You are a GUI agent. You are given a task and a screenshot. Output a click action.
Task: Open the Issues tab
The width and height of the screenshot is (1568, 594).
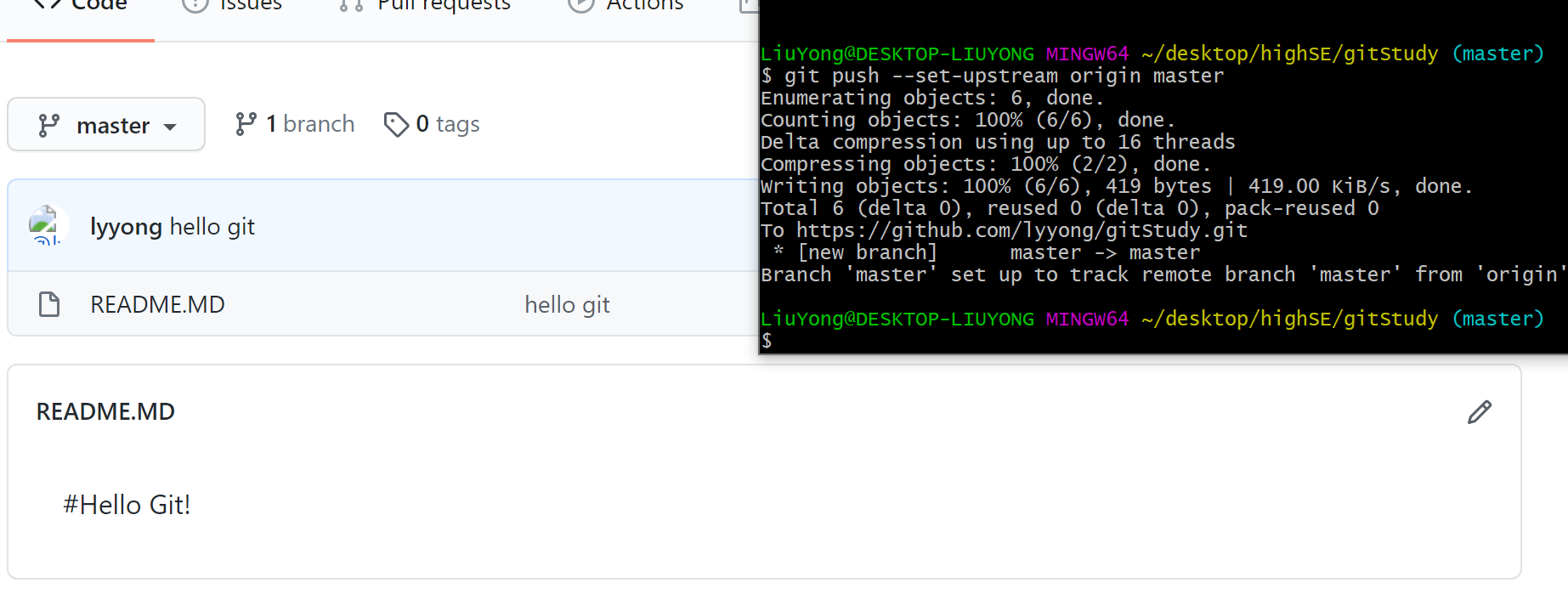pyautogui.click(x=232, y=7)
